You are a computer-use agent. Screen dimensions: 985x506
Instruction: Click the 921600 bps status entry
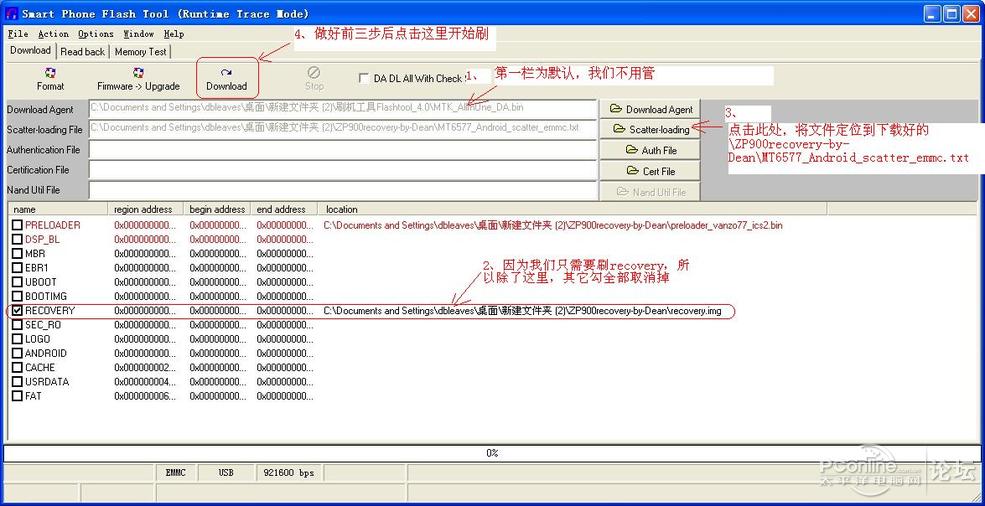[289, 472]
